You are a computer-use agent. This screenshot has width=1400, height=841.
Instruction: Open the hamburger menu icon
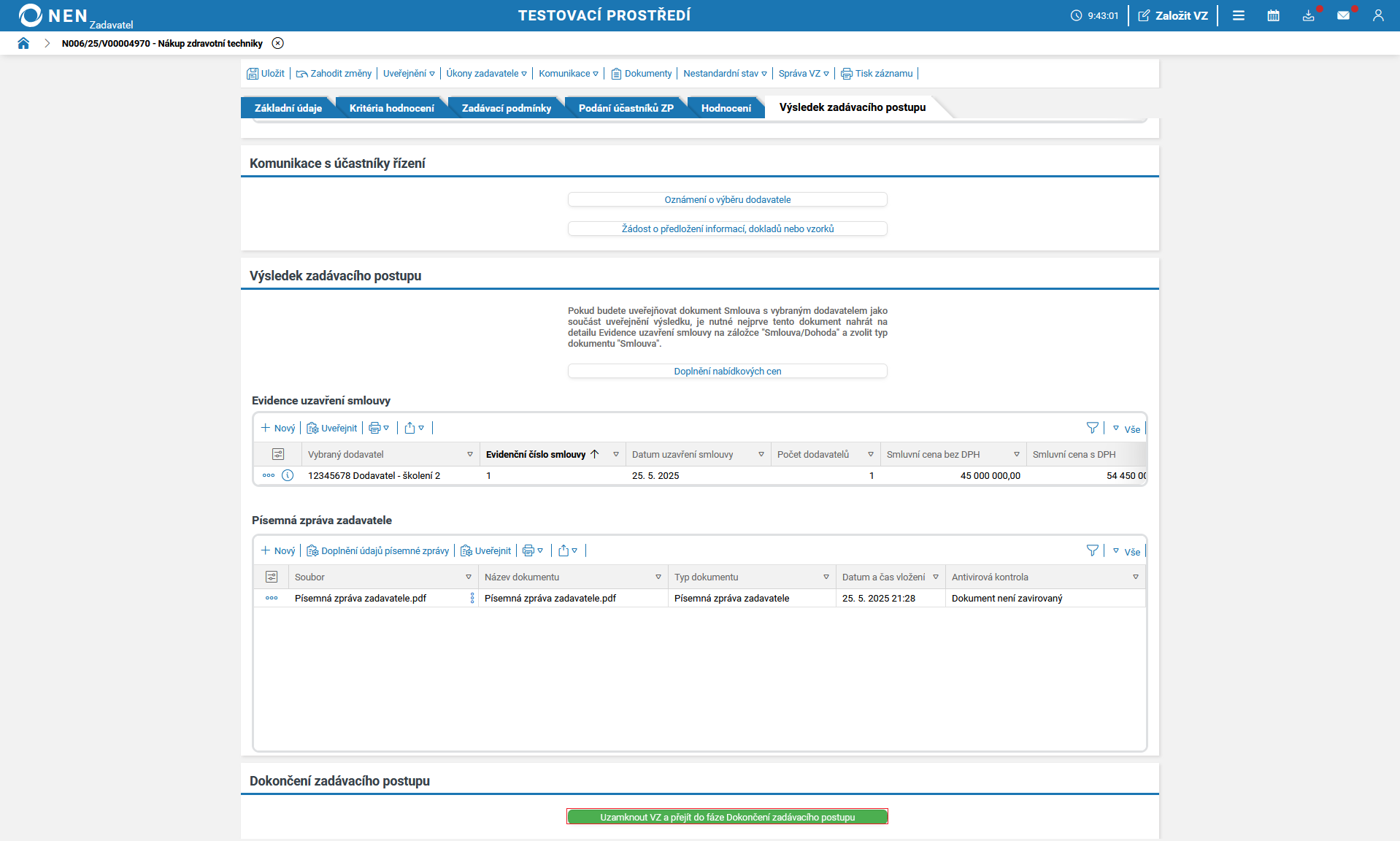click(x=1239, y=15)
